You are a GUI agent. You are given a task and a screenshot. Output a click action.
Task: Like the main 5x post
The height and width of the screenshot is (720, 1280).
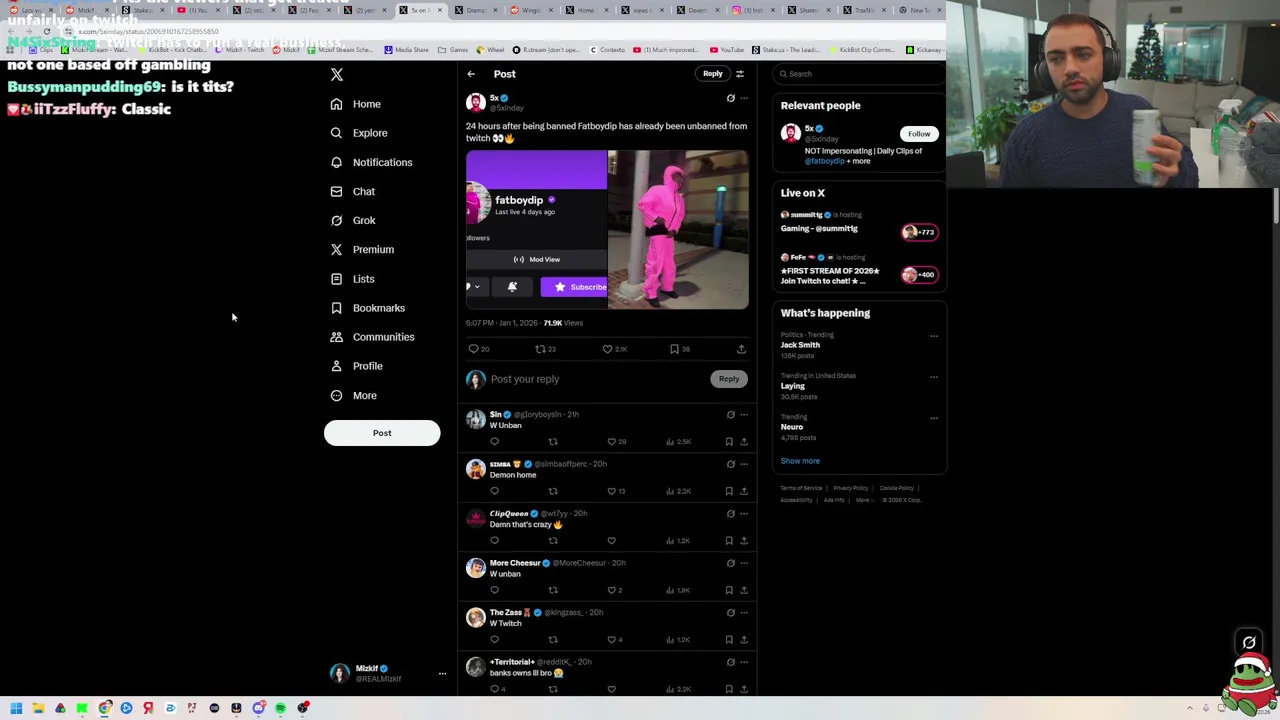click(607, 349)
